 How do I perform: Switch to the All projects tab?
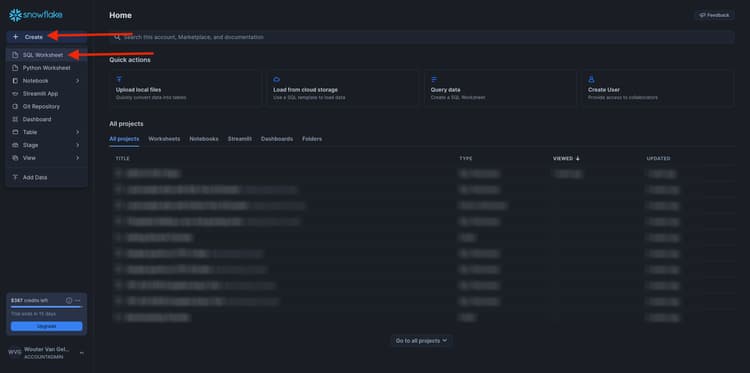[124, 139]
